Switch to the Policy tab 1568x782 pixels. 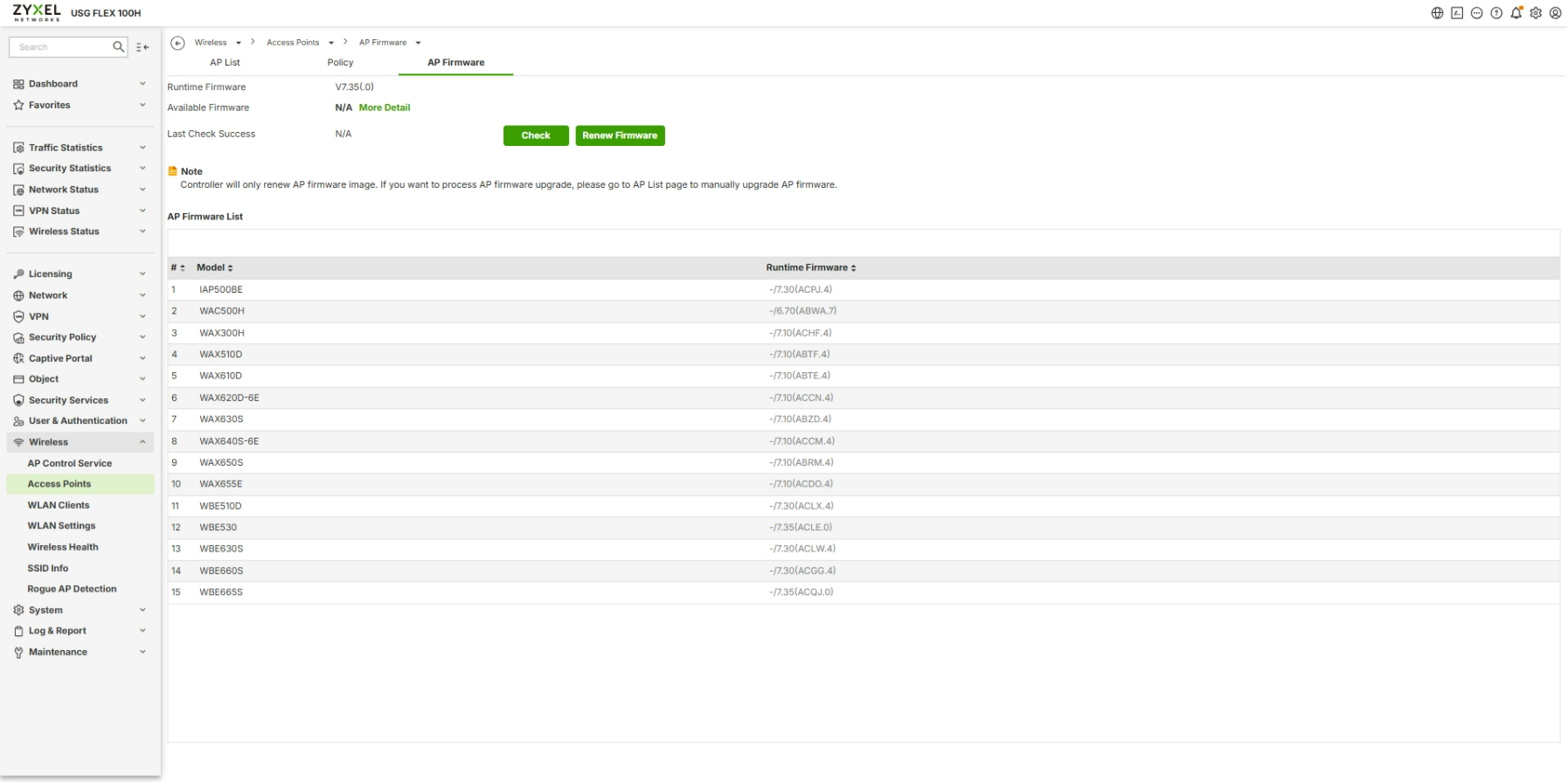point(340,63)
